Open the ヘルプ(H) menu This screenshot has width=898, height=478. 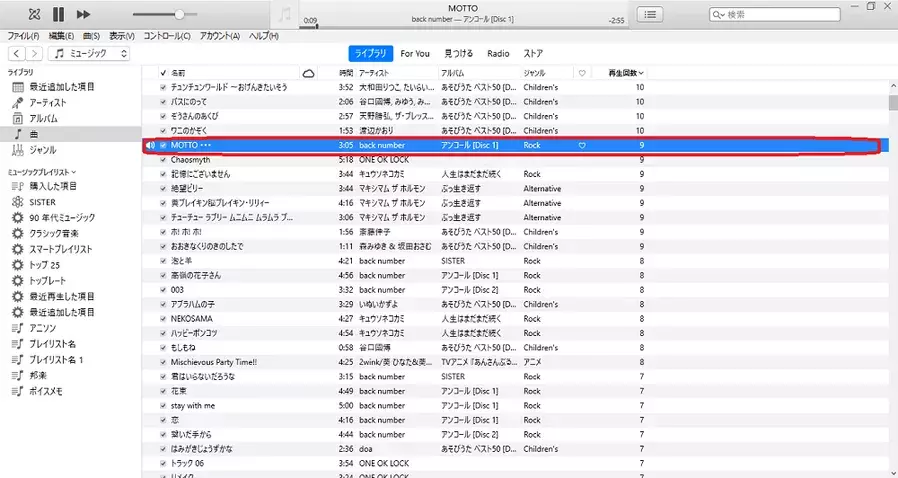(x=263, y=36)
